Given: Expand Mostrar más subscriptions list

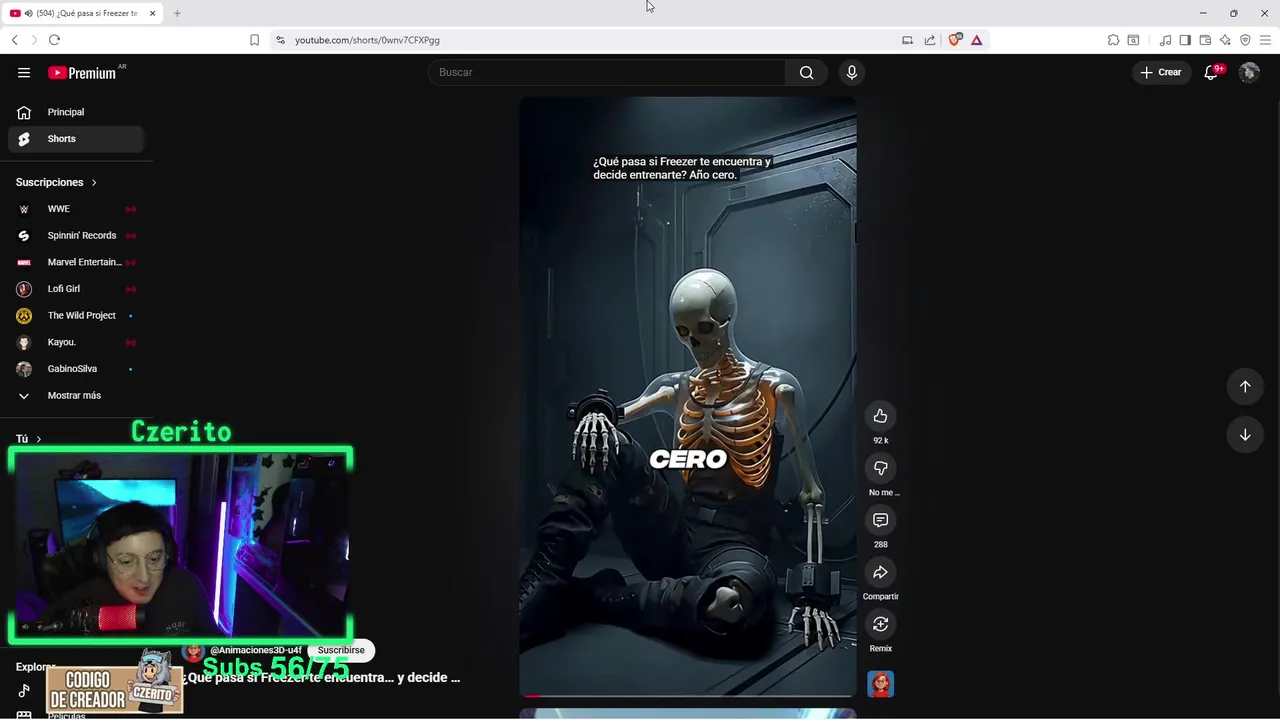Looking at the screenshot, I should pyautogui.click(x=76, y=395).
